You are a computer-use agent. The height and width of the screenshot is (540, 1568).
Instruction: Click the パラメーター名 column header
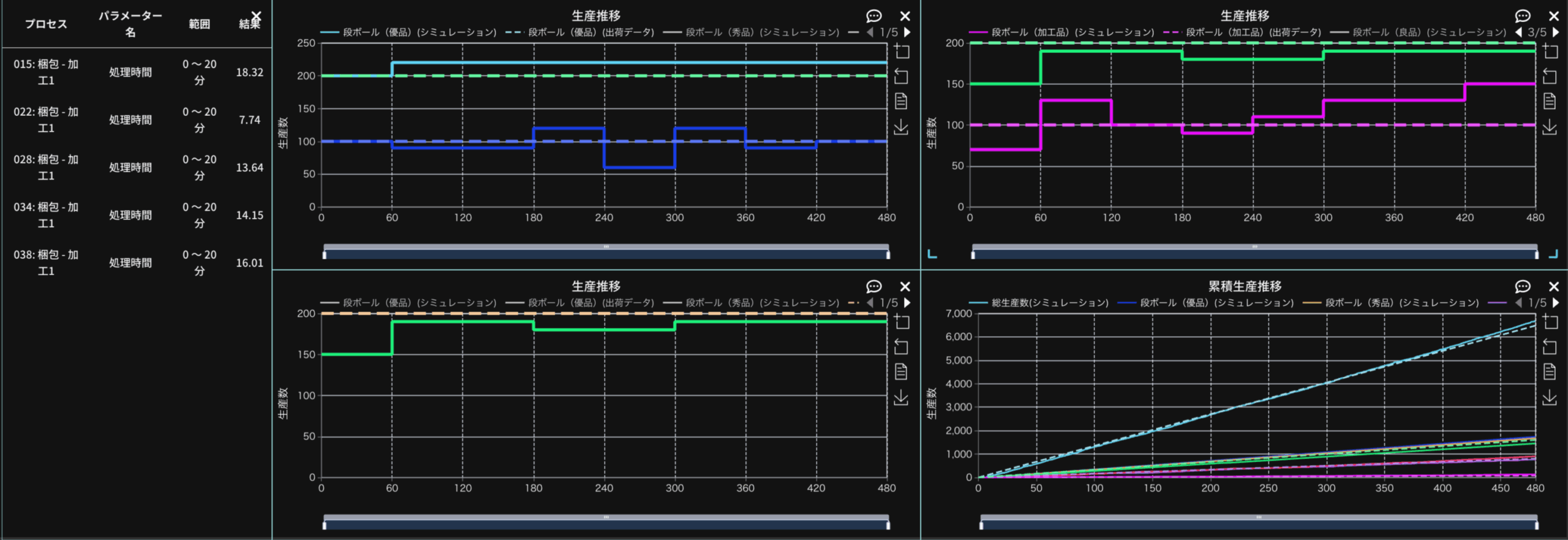click(x=130, y=24)
